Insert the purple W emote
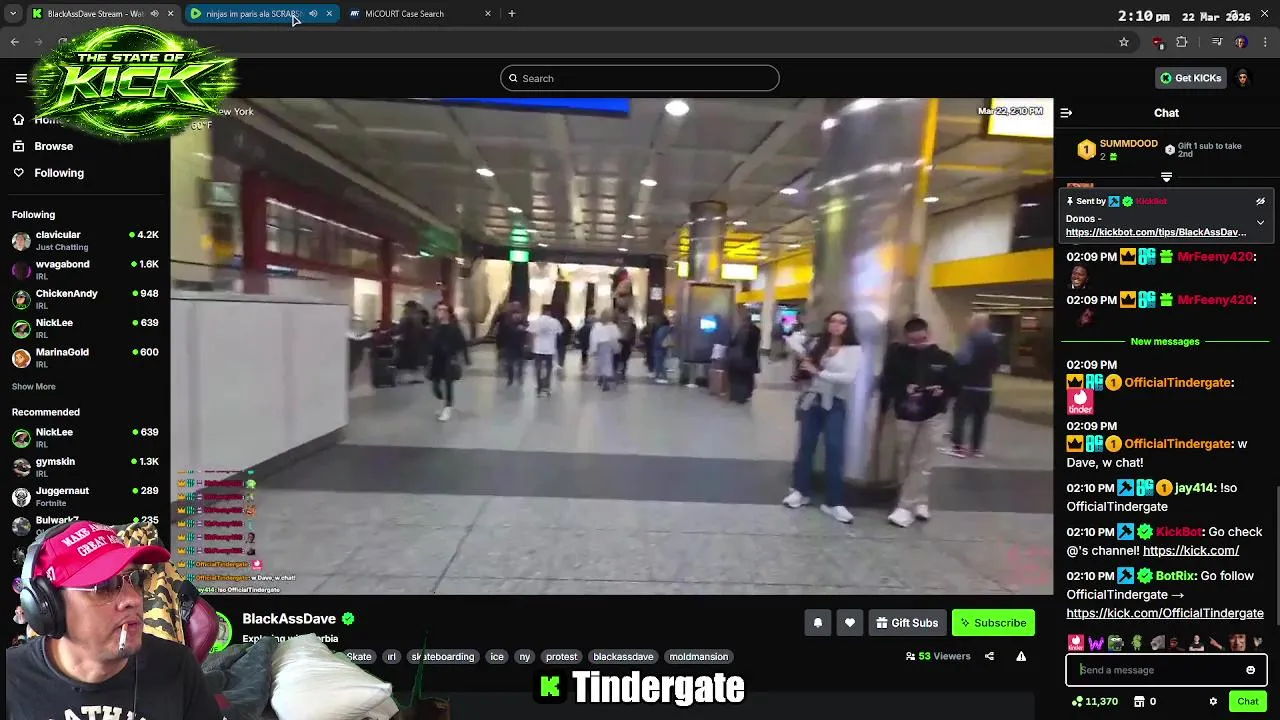 click(1096, 643)
